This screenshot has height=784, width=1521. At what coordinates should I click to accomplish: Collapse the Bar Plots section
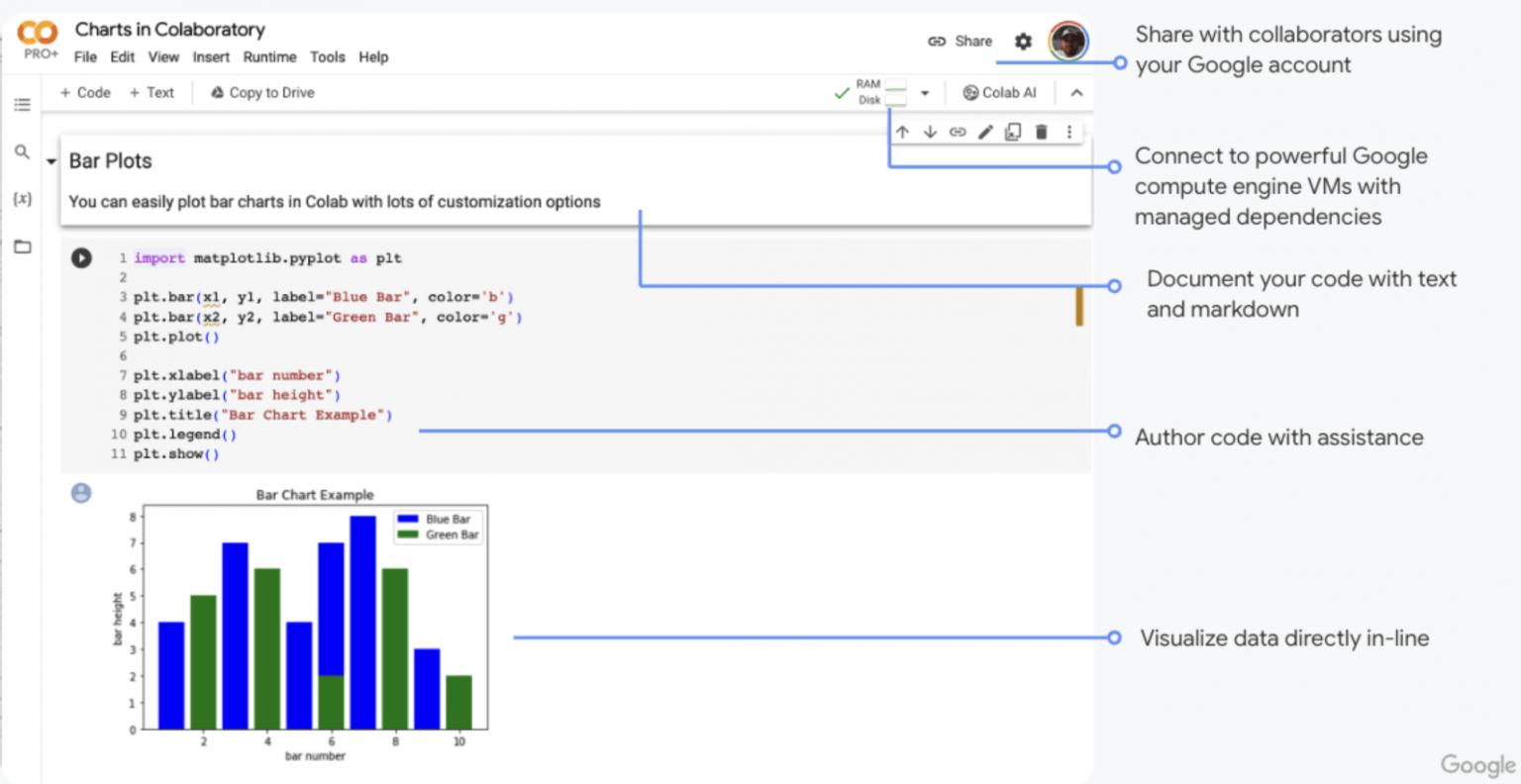(51, 161)
